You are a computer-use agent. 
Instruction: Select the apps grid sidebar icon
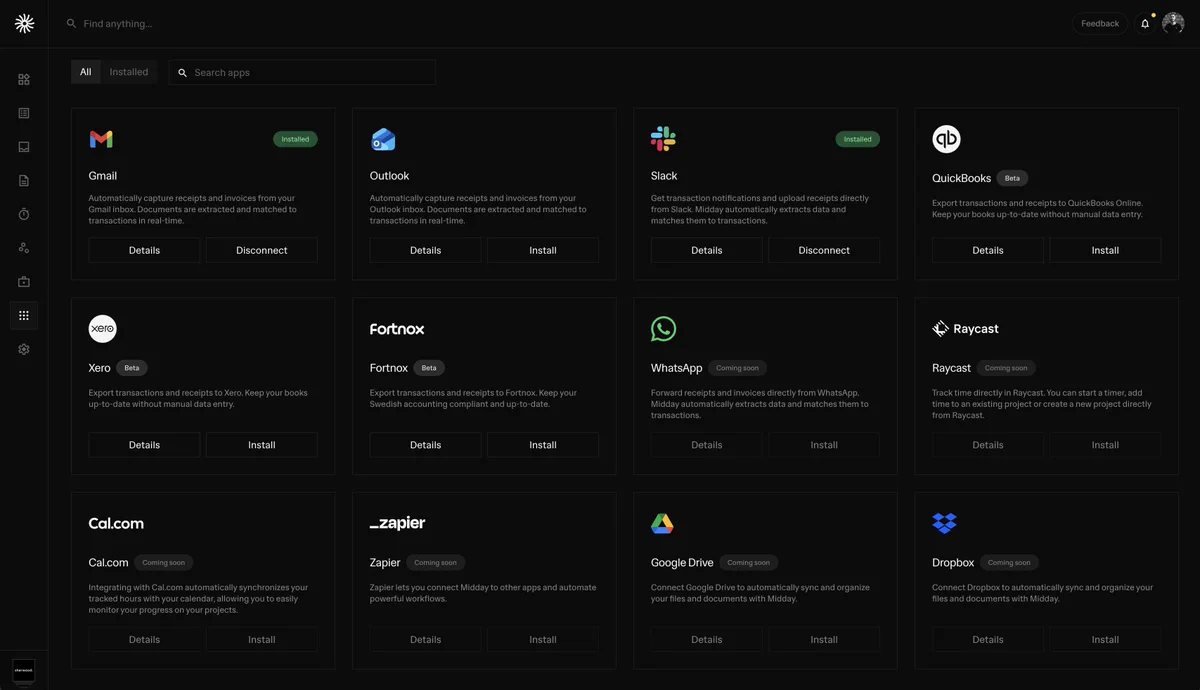(24, 315)
